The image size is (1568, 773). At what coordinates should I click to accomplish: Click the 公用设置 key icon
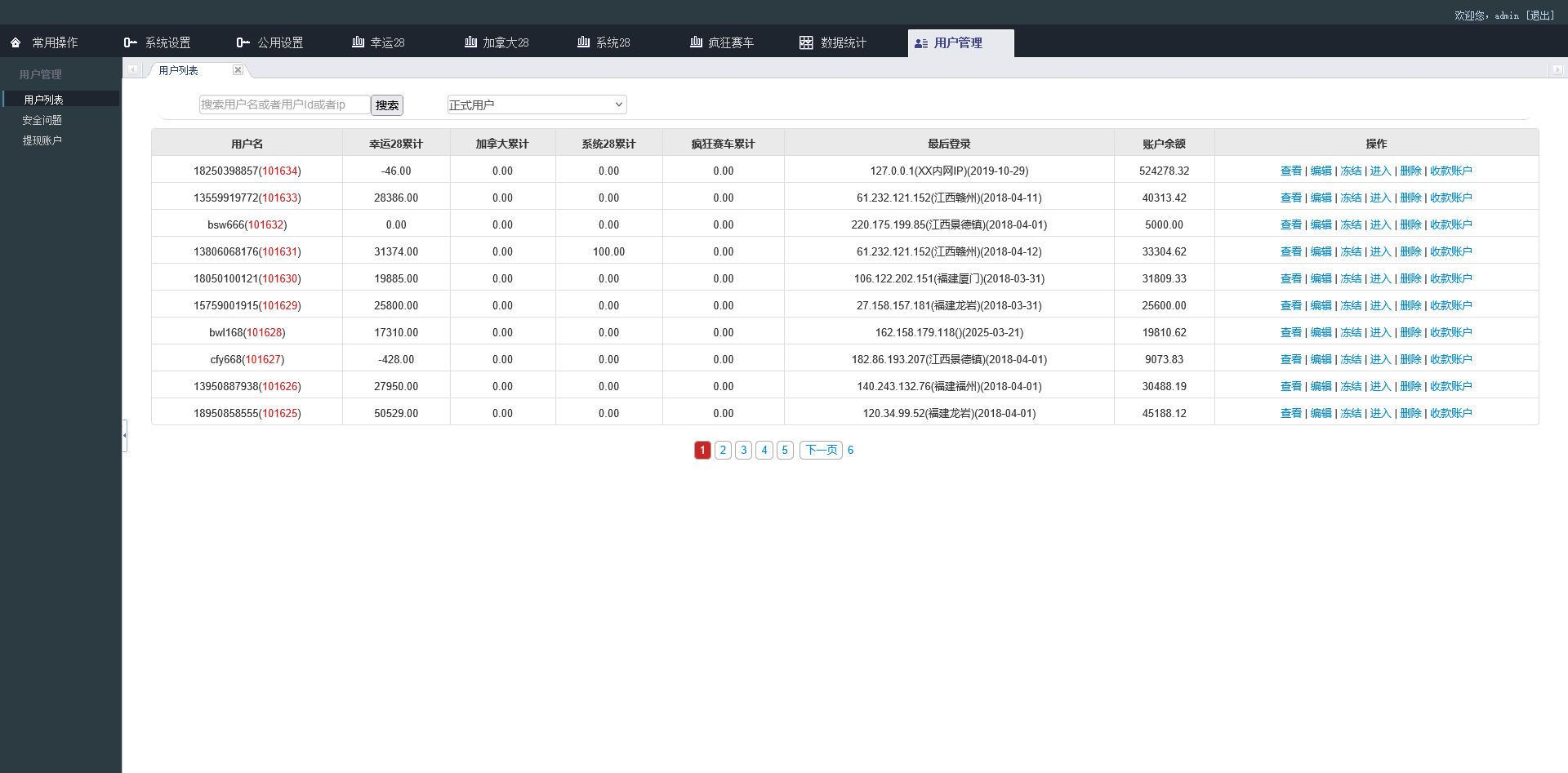242,42
